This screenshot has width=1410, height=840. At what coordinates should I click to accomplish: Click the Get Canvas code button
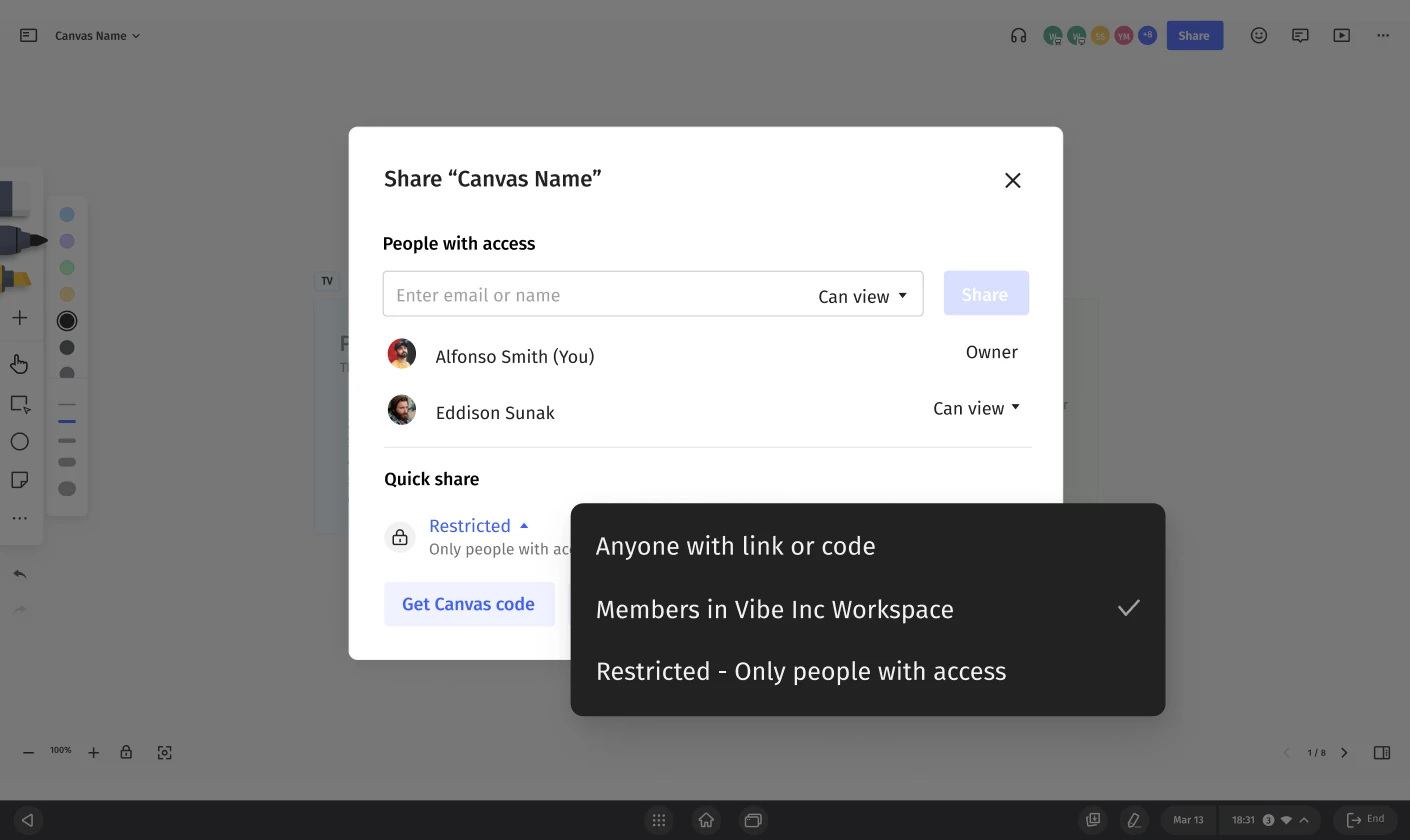coord(468,604)
